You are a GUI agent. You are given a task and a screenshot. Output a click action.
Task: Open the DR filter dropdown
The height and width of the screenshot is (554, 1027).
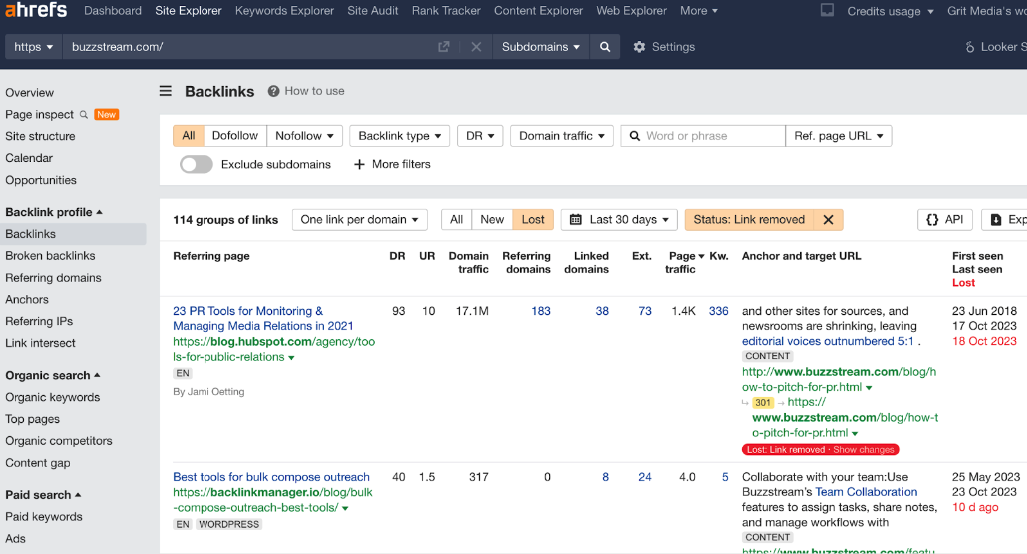[480, 136]
